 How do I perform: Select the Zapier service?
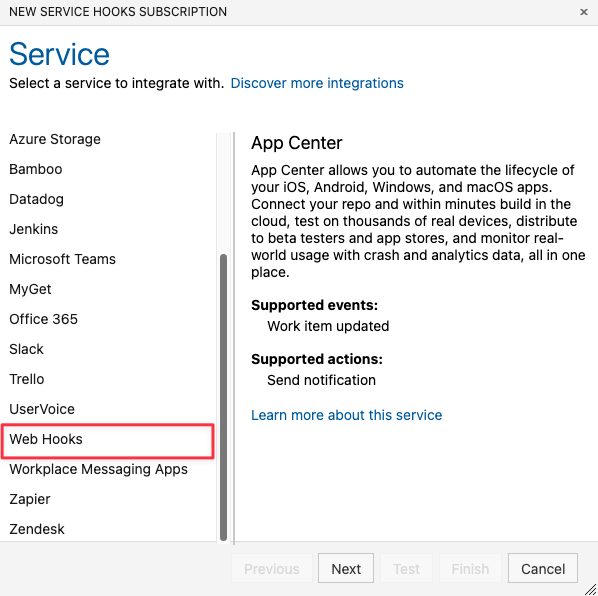coord(108,499)
